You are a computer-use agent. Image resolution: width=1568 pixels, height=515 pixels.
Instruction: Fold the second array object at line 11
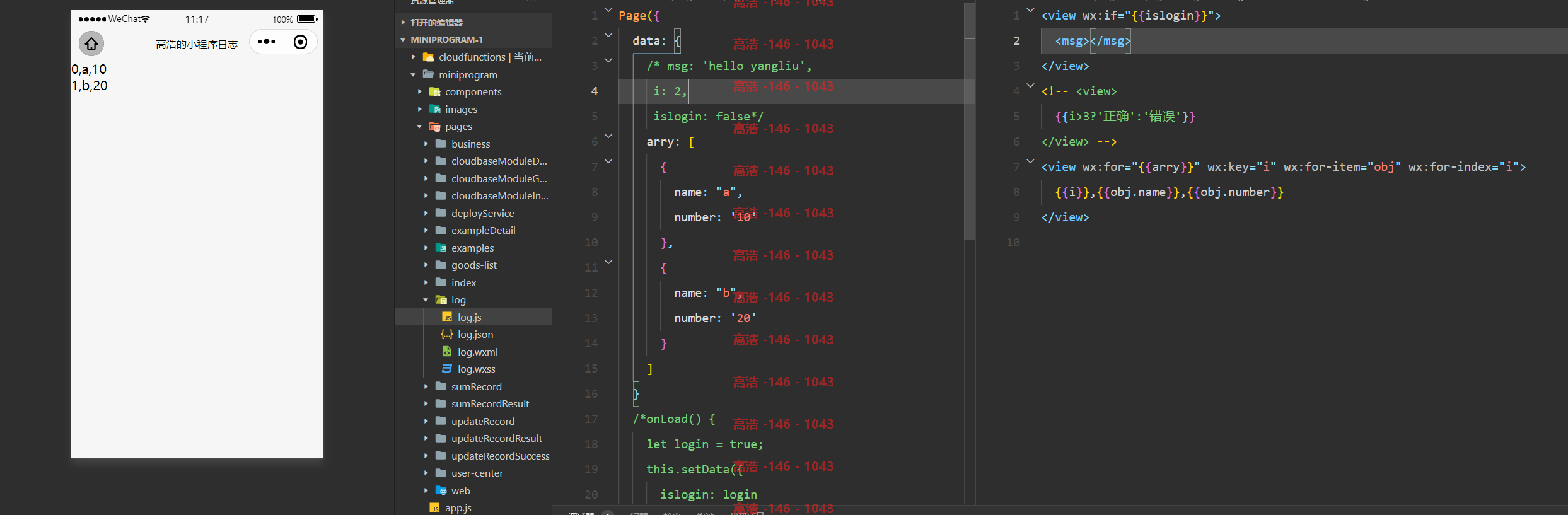click(608, 262)
